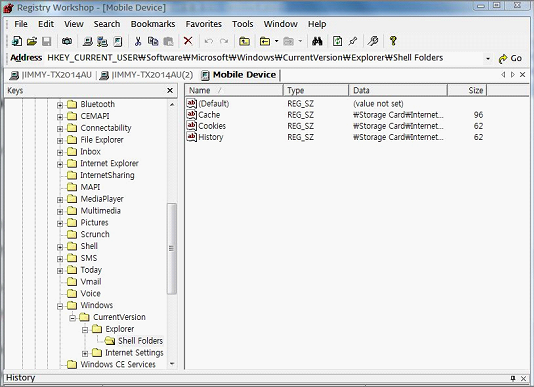Sort values by Name column header
Viewport: 534px width, 387px height.
tap(234, 90)
